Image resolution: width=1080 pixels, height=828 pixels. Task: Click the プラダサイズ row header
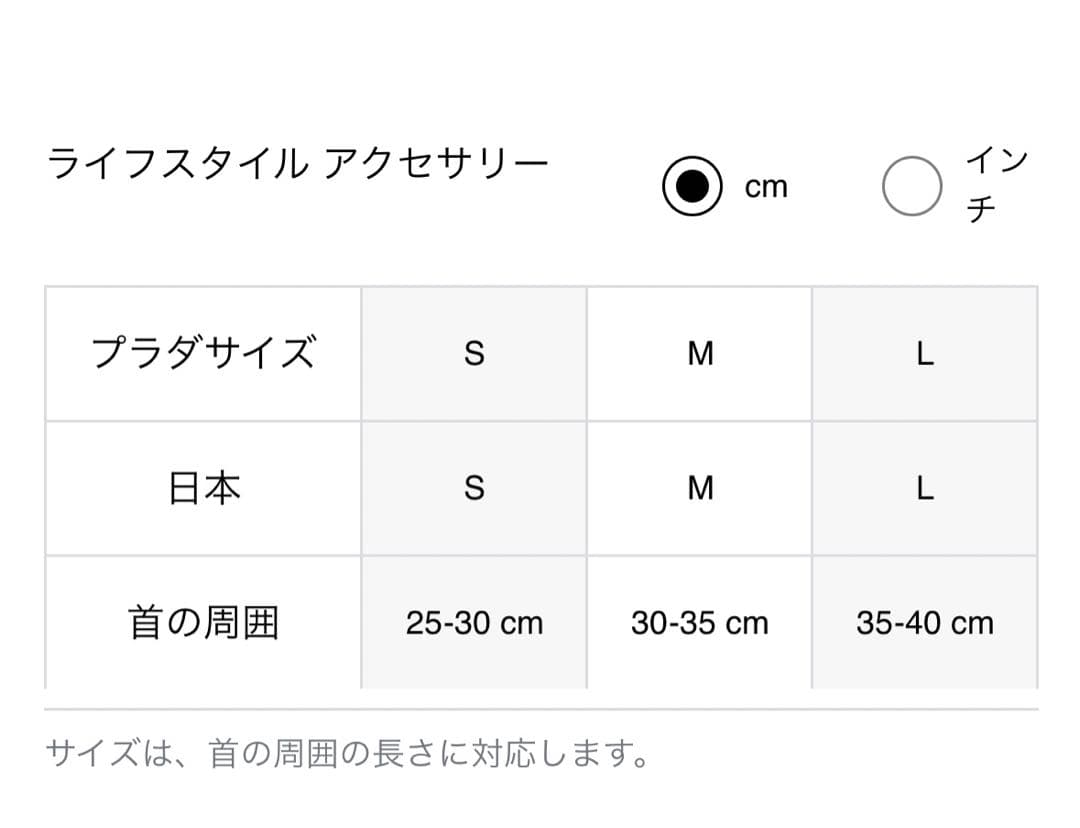coord(203,353)
